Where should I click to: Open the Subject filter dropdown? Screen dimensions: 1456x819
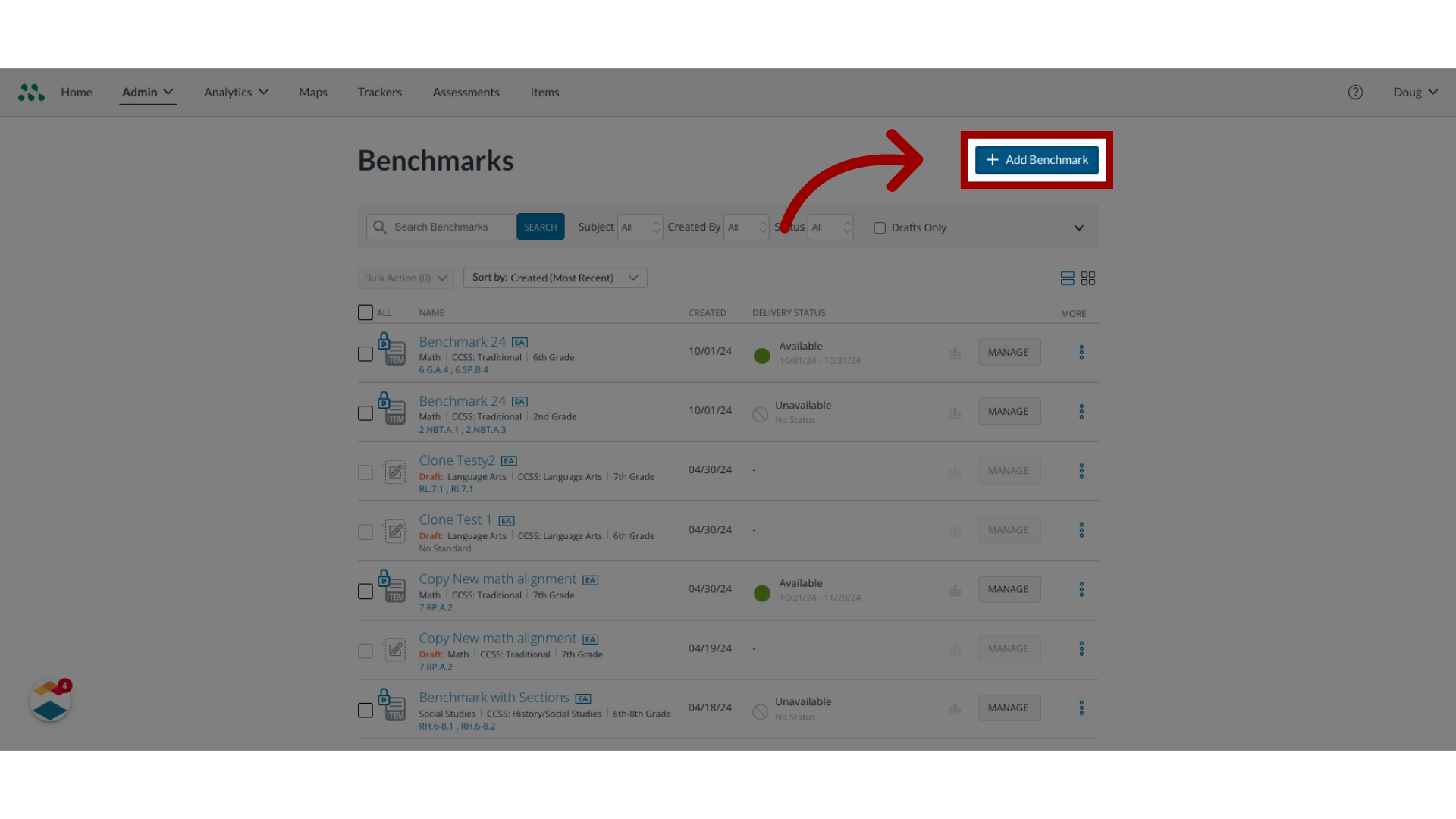tap(638, 226)
